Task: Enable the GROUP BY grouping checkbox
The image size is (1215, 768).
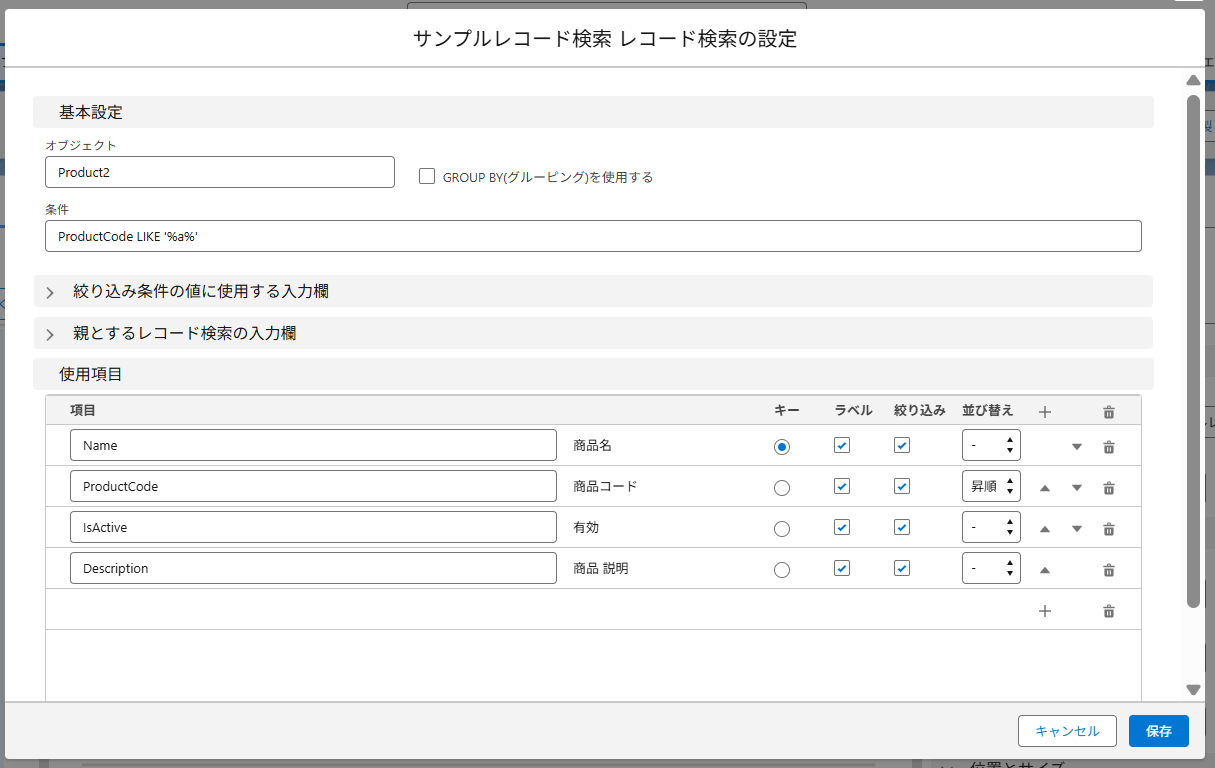Action: pyautogui.click(x=427, y=176)
